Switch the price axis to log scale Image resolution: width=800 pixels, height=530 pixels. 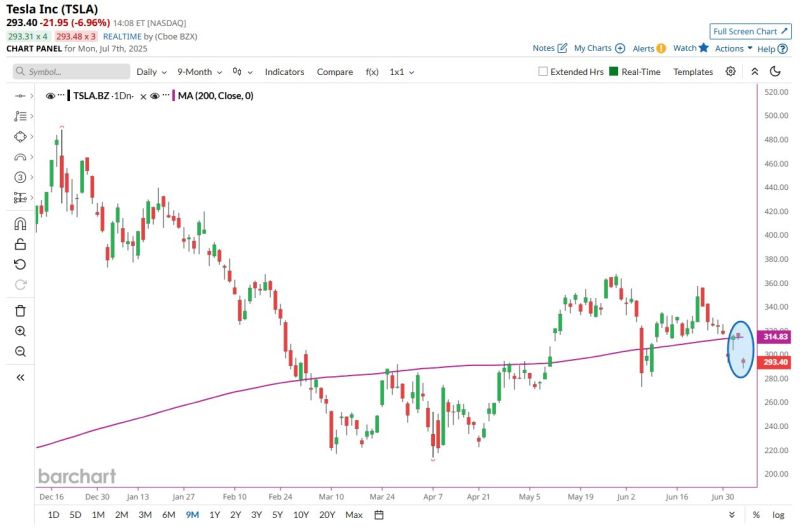pyautogui.click(x=778, y=514)
